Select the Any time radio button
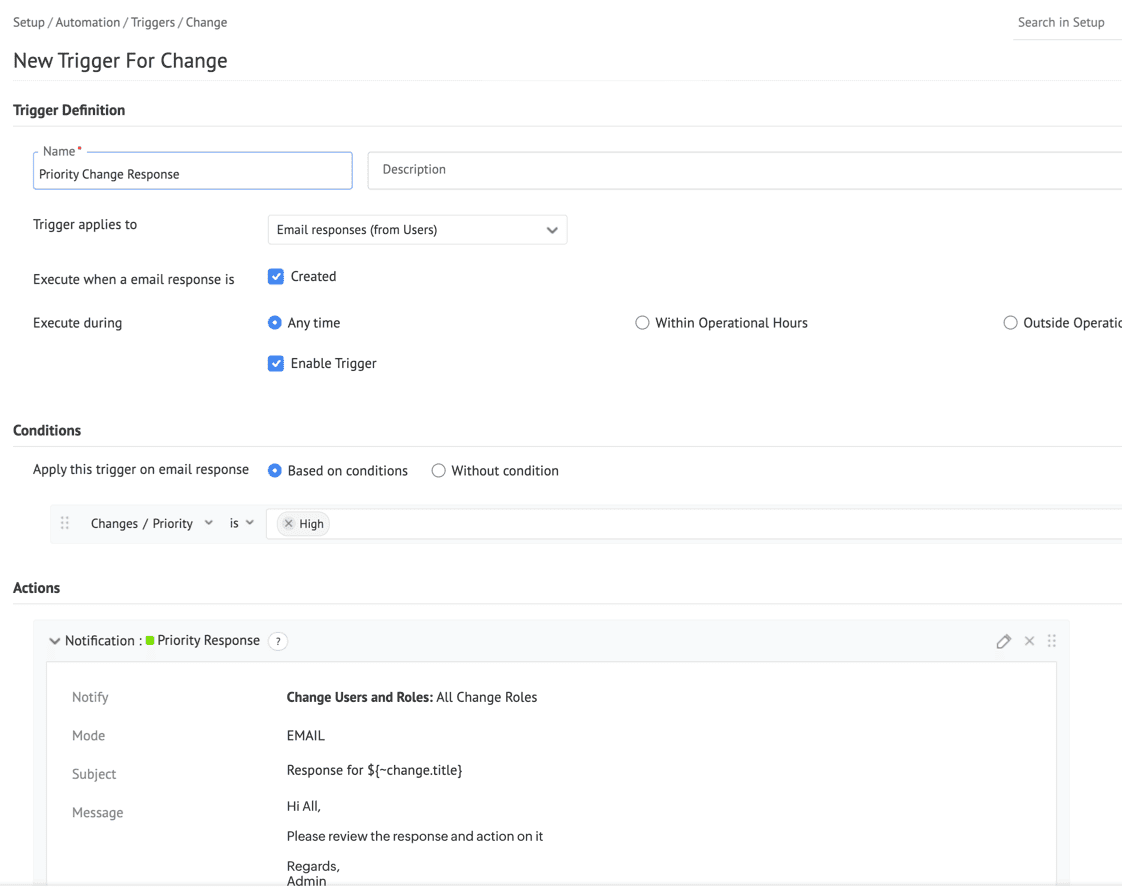1123x896 pixels. pyautogui.click(x=275, y=323)
